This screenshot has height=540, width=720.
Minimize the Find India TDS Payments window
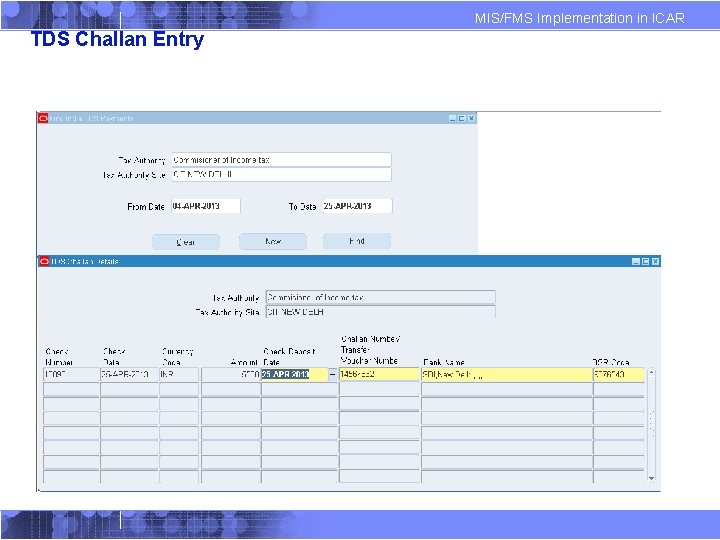[x=452, y=118]
